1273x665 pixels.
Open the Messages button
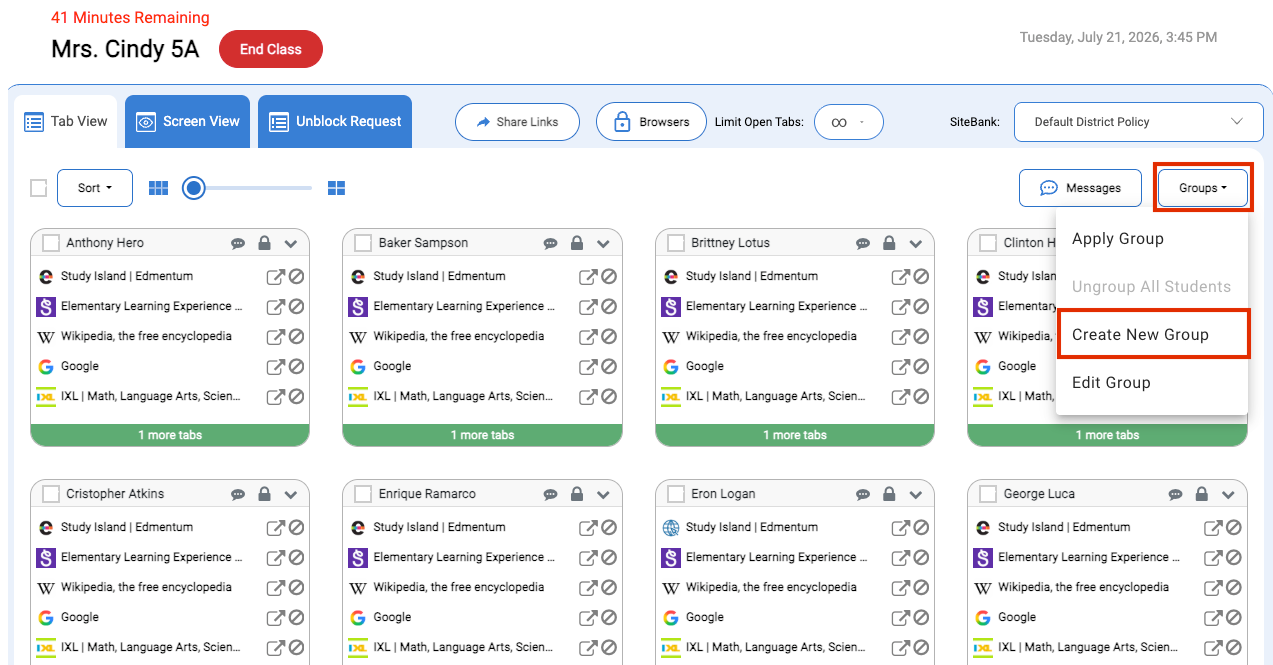click(x=1080, y=188)
